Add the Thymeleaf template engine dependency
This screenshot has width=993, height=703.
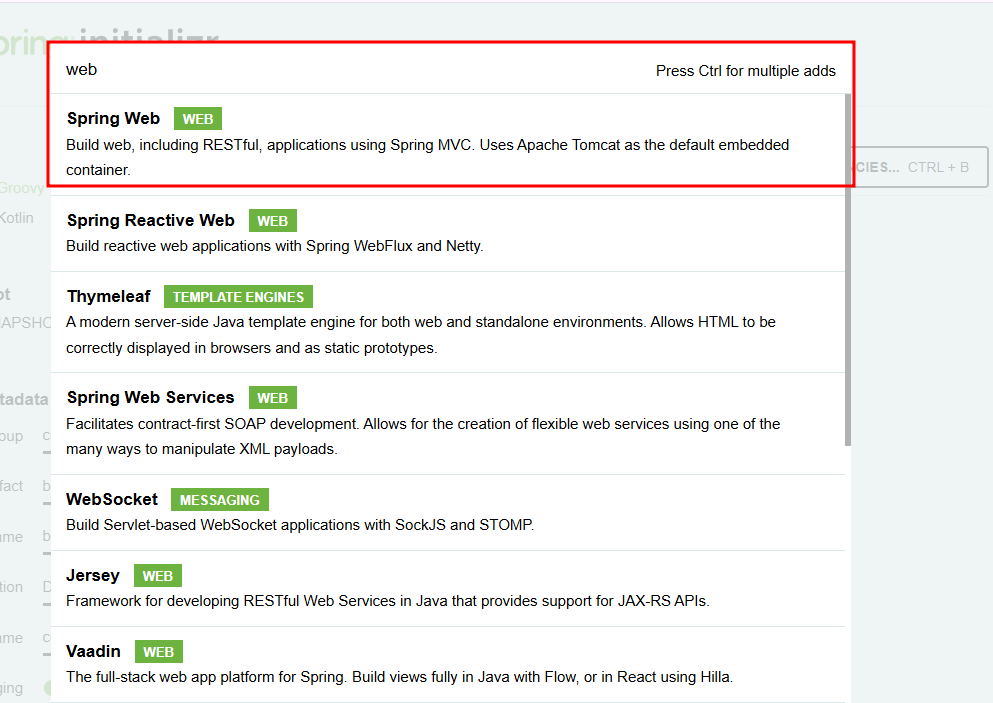[448, 322]
